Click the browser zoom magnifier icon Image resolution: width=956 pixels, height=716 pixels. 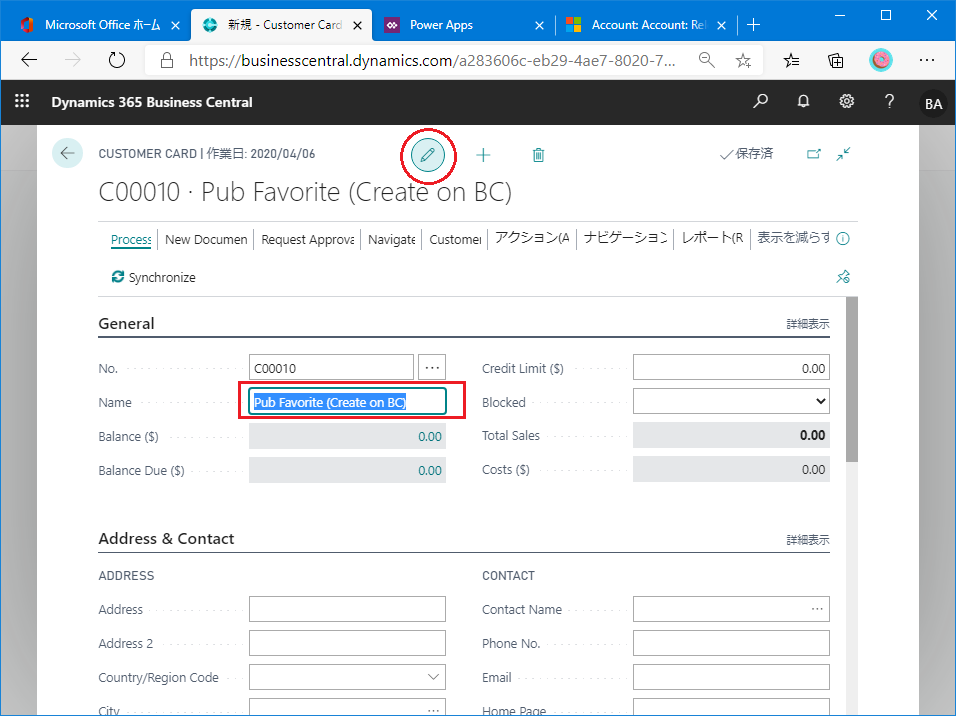click(707, 60)
